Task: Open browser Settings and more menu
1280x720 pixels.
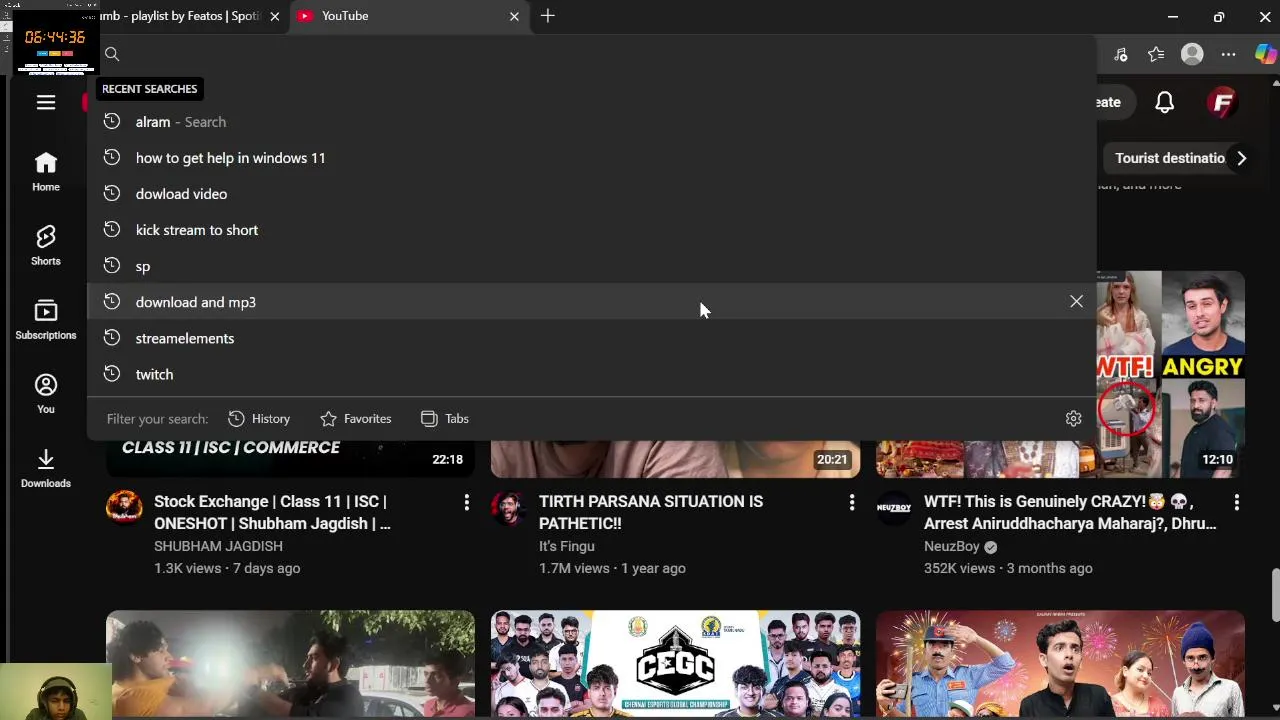Action: point(1229,54)
